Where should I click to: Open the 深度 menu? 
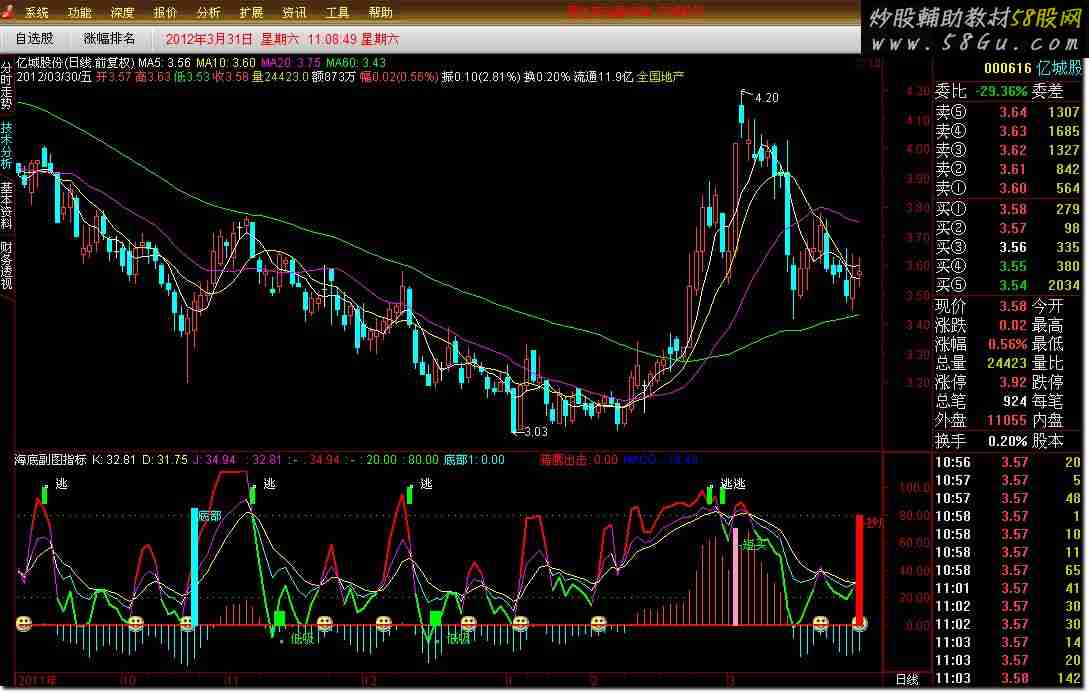point(122,12)
